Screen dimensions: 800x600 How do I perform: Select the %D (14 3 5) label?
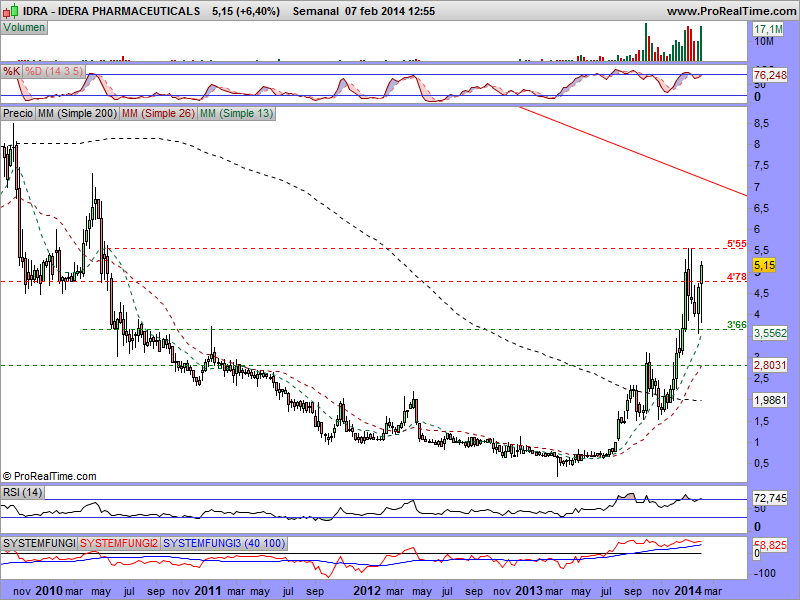54,71
